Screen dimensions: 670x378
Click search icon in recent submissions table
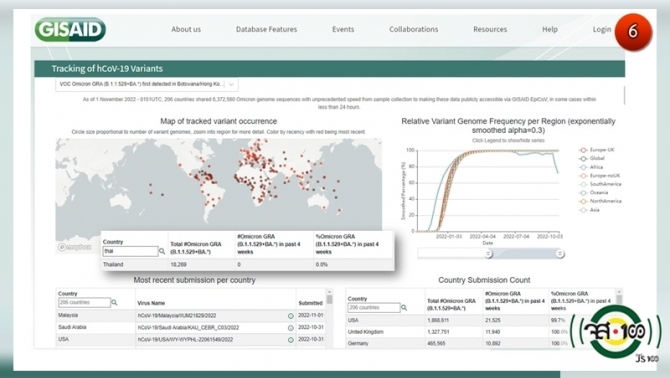[x=115, y=302]
